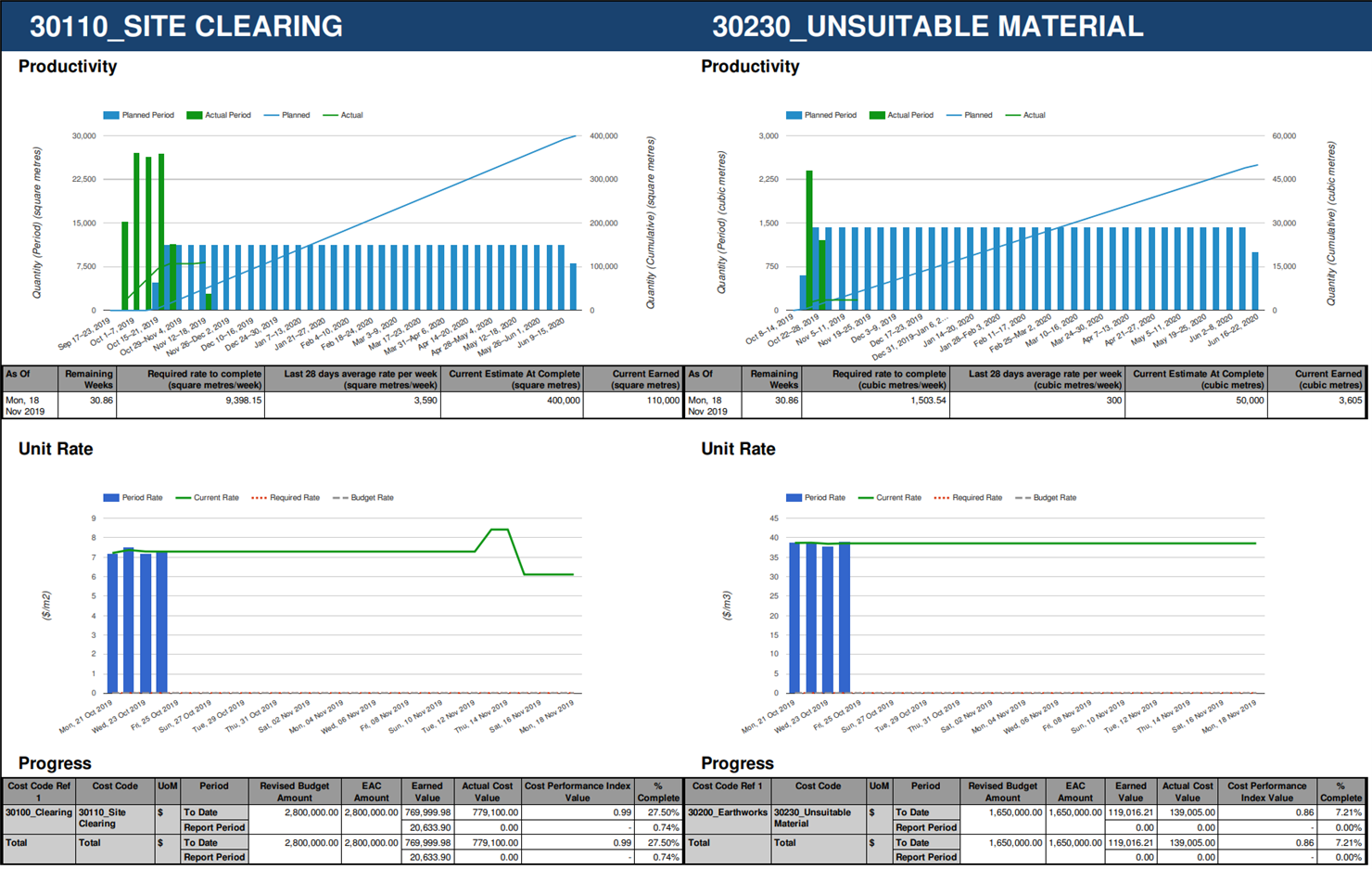Click Cost Performance Index Value header in Site Clearing table
The height and width of the screenshot is (869, 1372).
pos(578,792)
